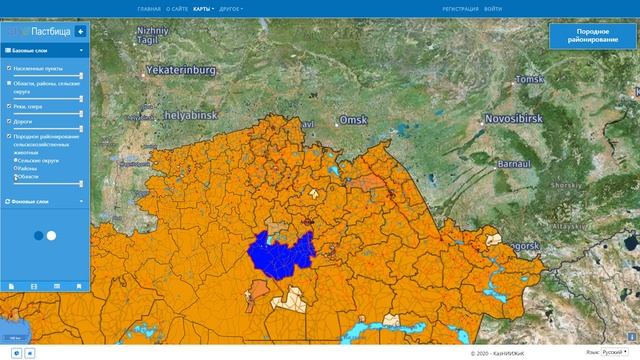Click the first square button below the map

click(x=17, y=353)
